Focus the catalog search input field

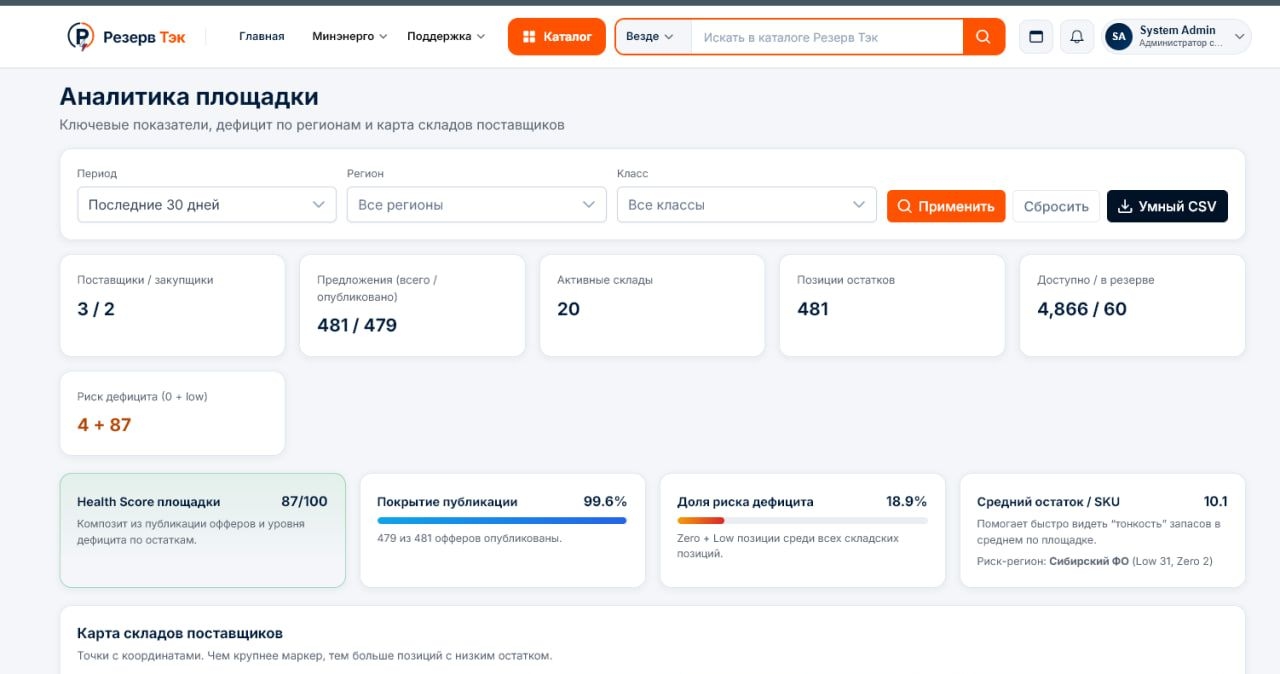(x=827, y=37)
